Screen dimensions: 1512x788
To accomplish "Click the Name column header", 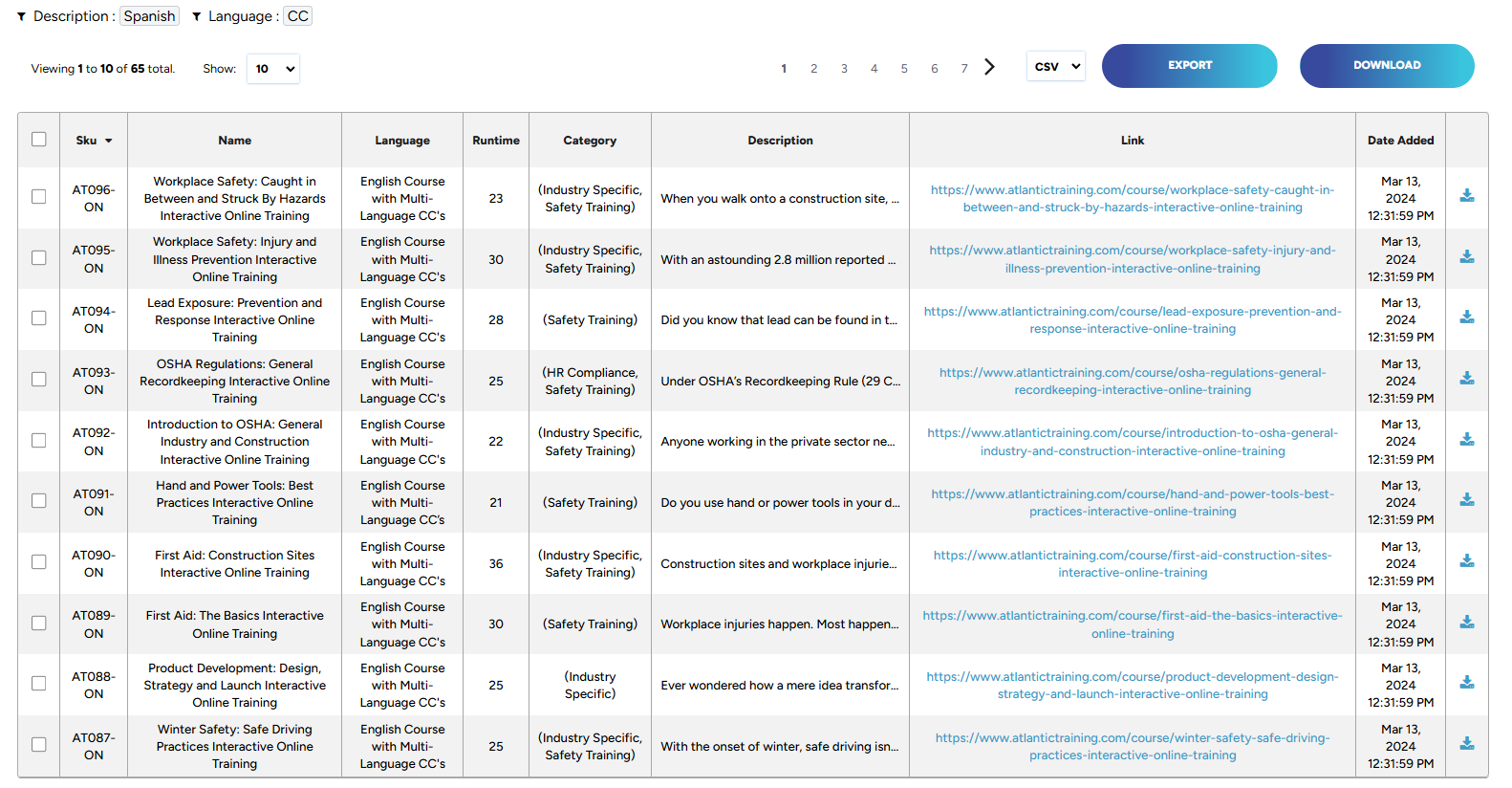I will (x=235, y=141).
